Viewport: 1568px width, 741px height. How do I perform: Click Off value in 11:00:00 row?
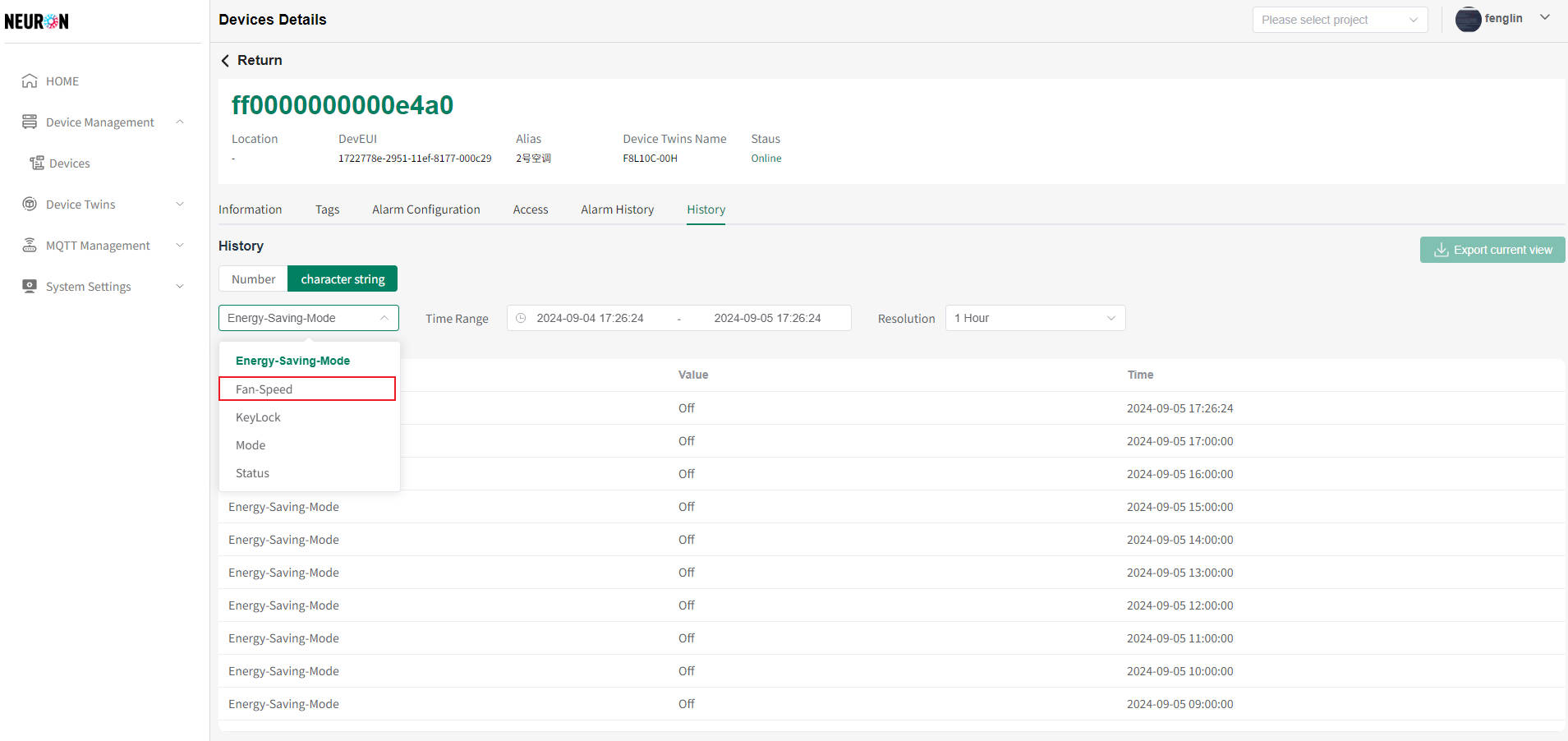(687, 638)
